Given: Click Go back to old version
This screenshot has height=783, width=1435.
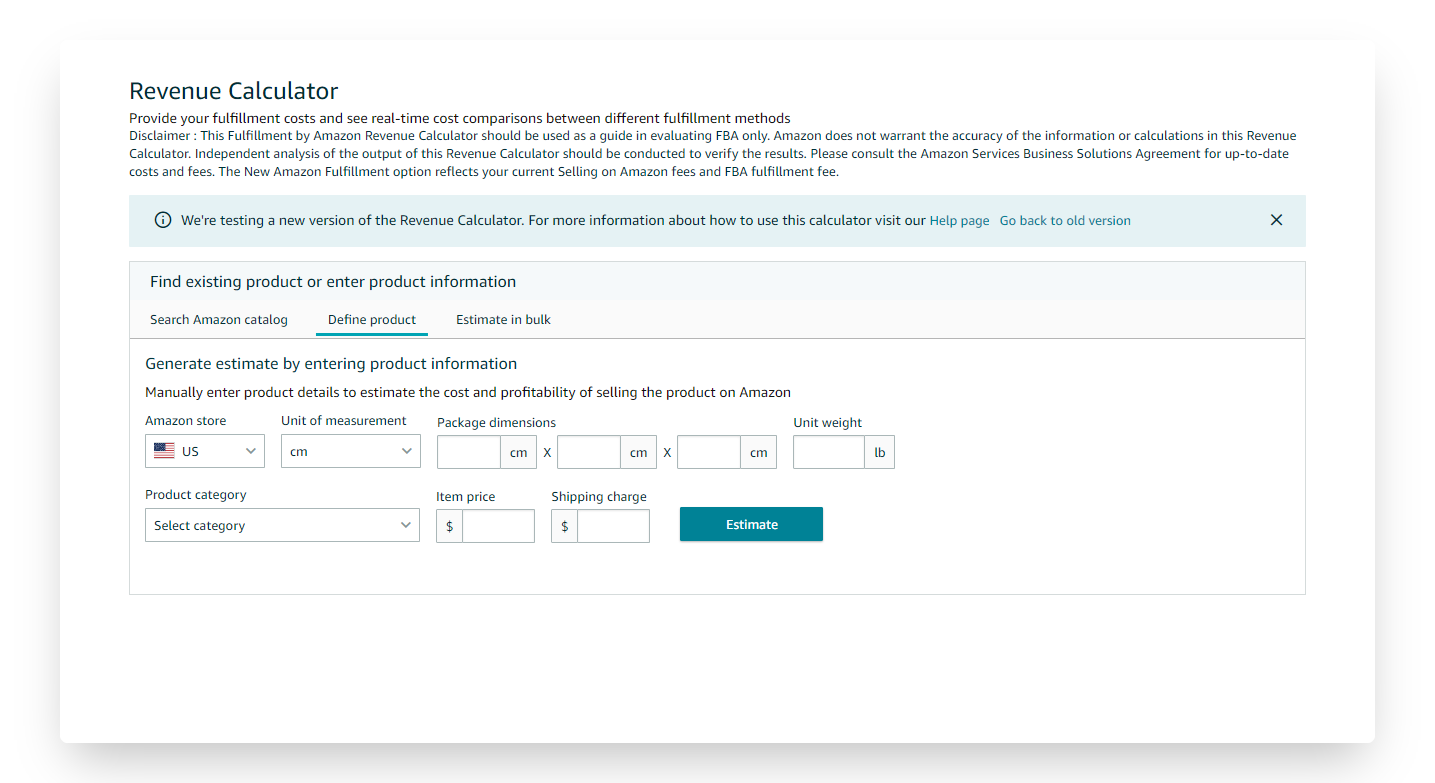Looking at the screenshot, I should [1064, 220].
